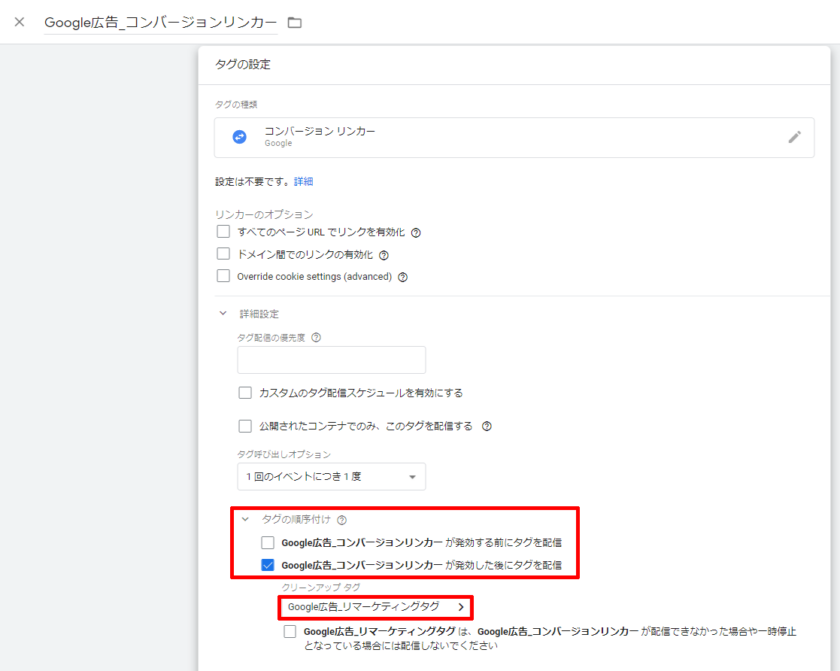Show help for すべてのページ URL でリンクを有効化
Viewport: 840px width, 671px height.
416,232
